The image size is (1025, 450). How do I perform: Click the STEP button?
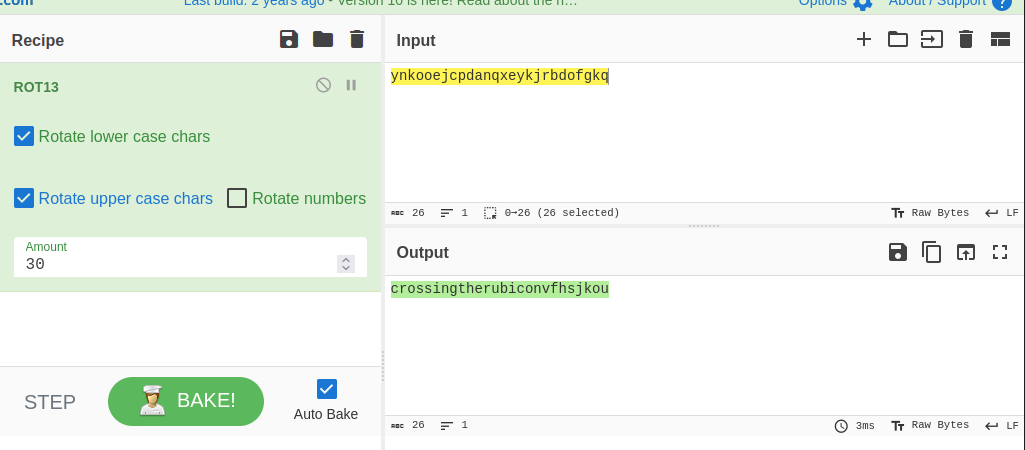pos(50,402)
